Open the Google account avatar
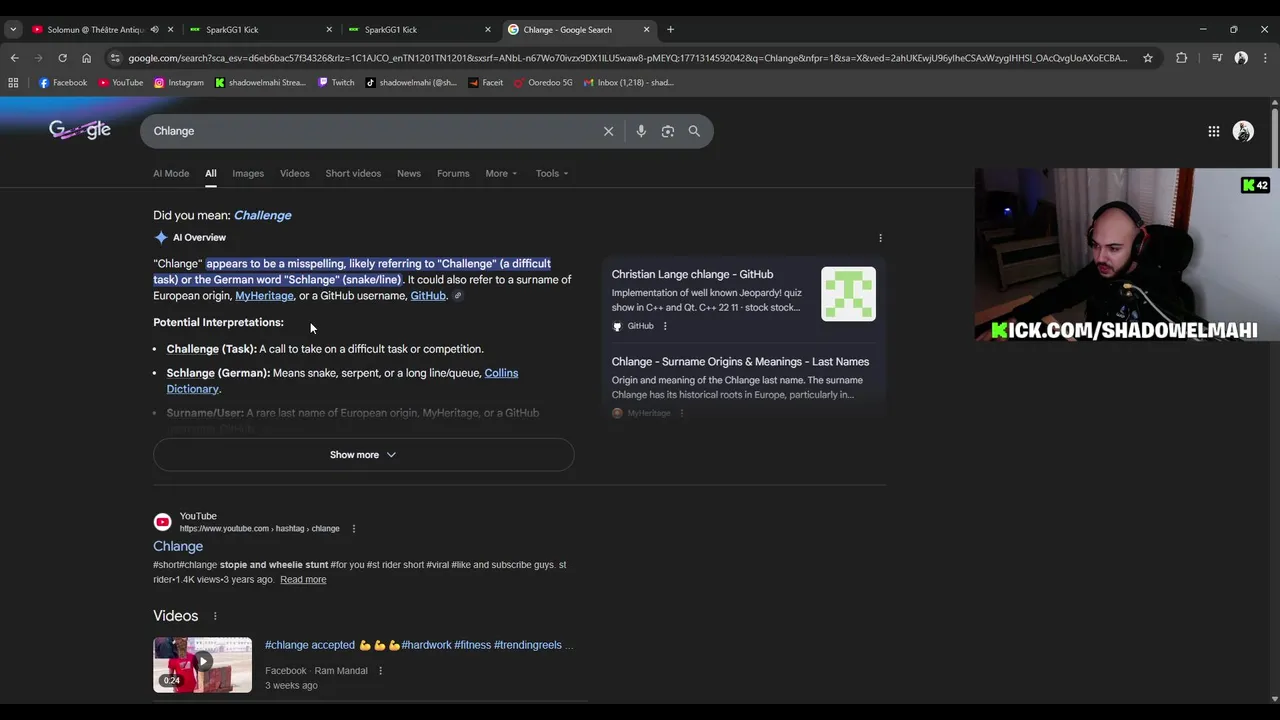 pos(1243,131)
